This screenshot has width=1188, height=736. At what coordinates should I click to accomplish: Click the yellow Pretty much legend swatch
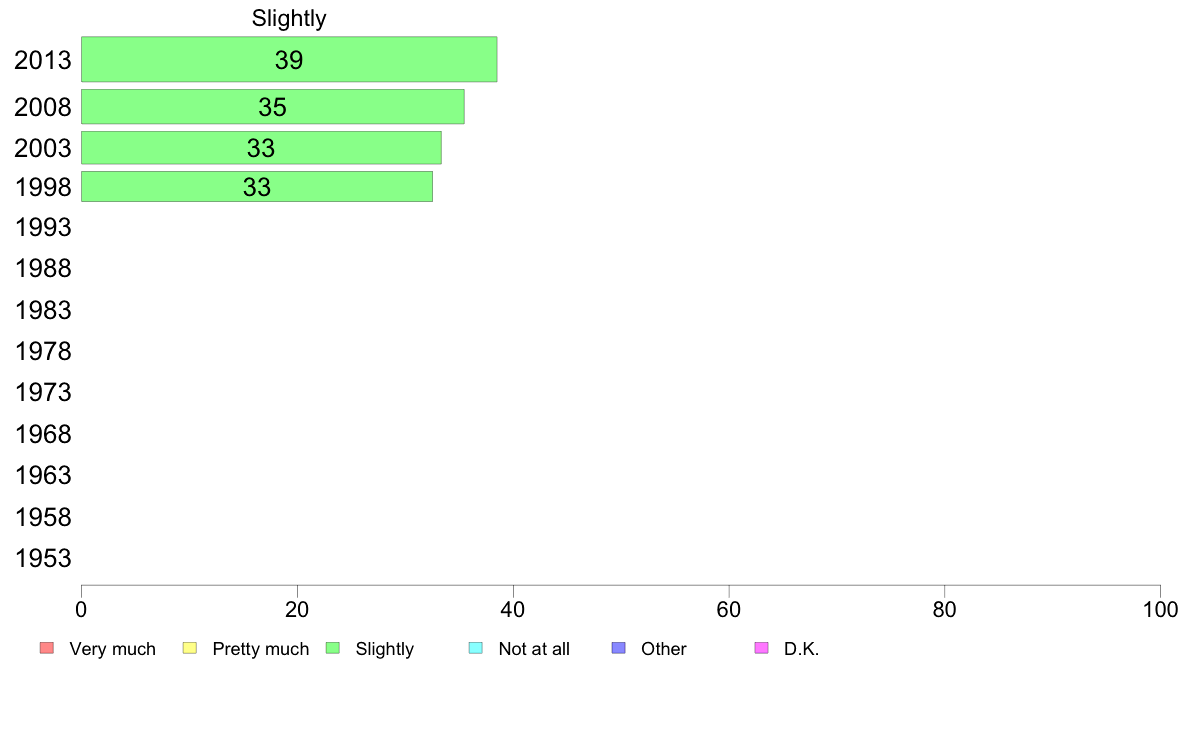190,648
